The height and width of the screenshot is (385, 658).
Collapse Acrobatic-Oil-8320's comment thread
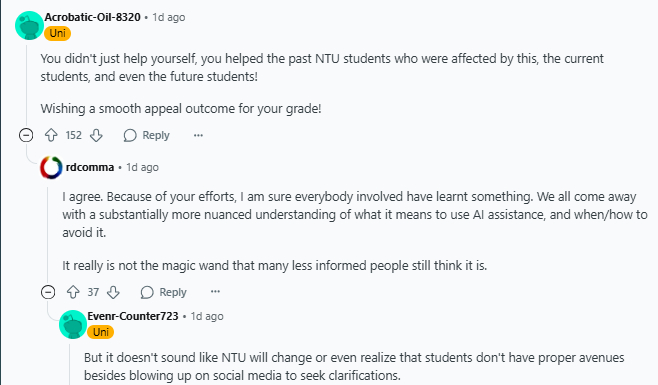click(26, 135)
